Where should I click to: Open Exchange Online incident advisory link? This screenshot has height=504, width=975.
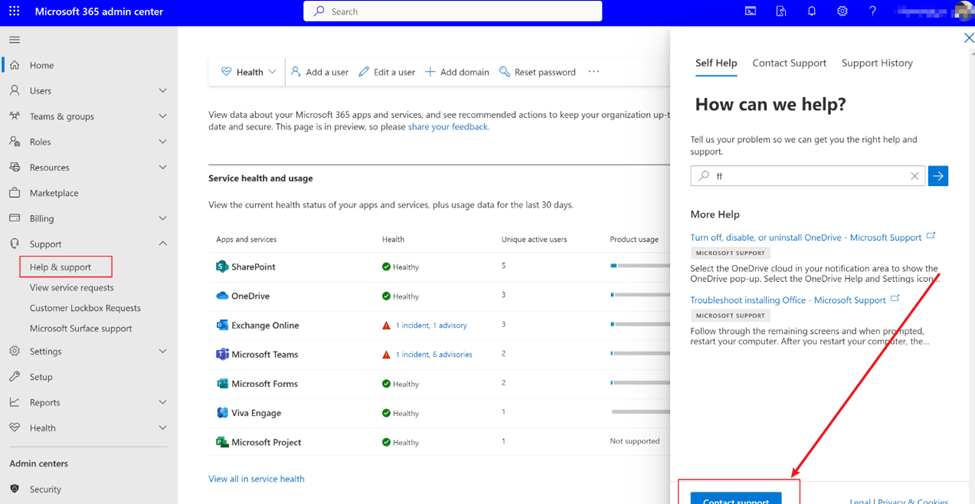pyautogui.click(x=431, y=325)
